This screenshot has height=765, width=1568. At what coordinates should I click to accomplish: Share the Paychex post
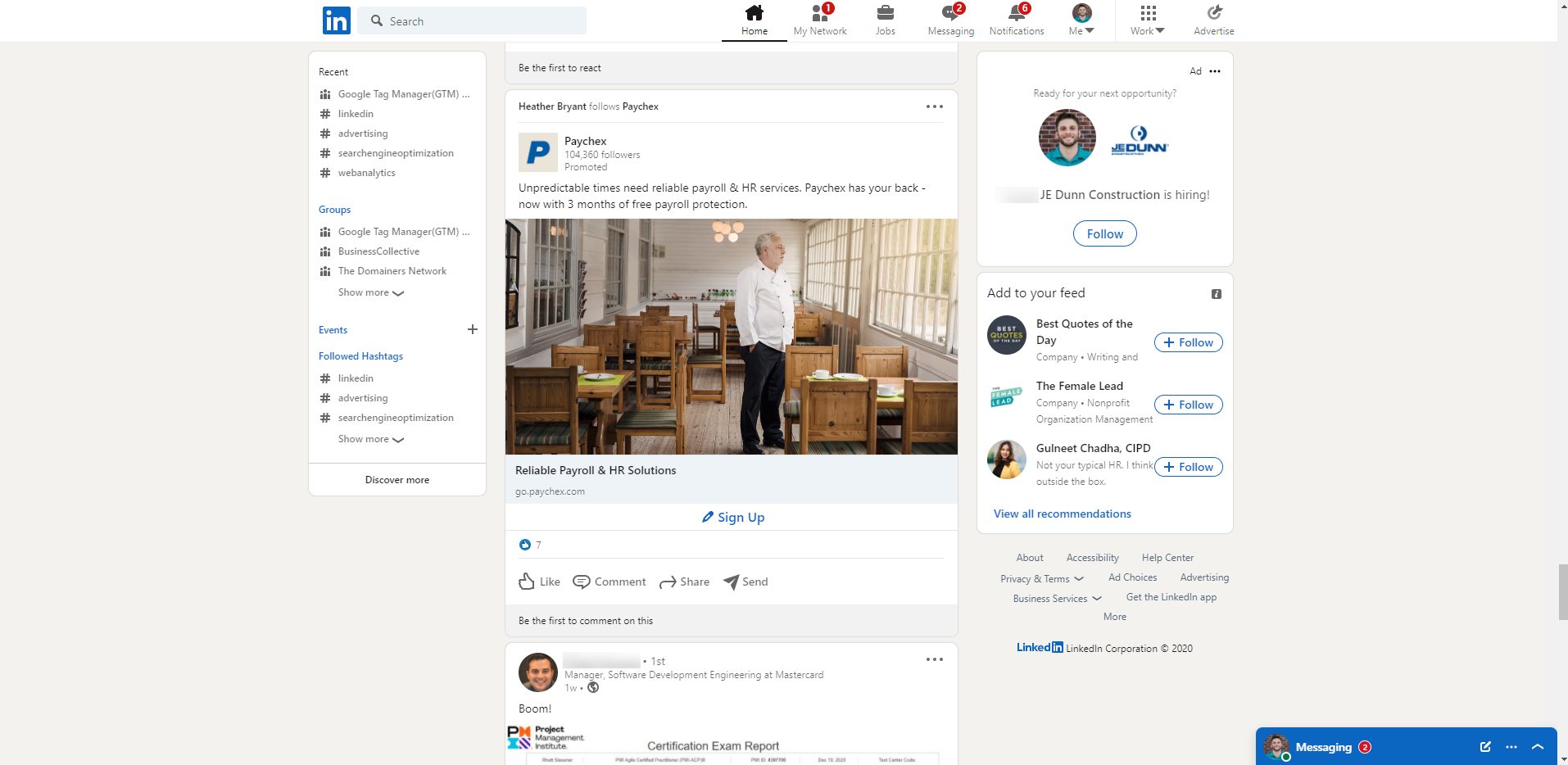click(x=685, y=582)
